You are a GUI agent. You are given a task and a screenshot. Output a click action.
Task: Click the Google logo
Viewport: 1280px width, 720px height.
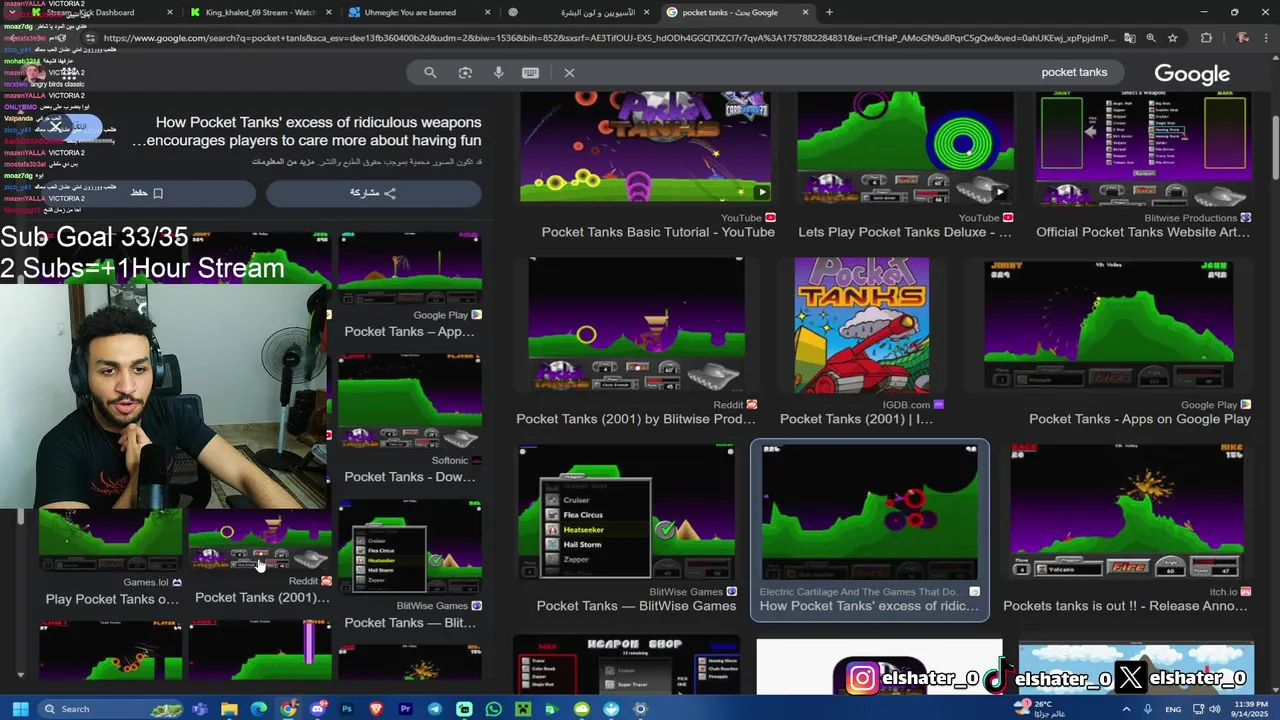[1192, 74]
